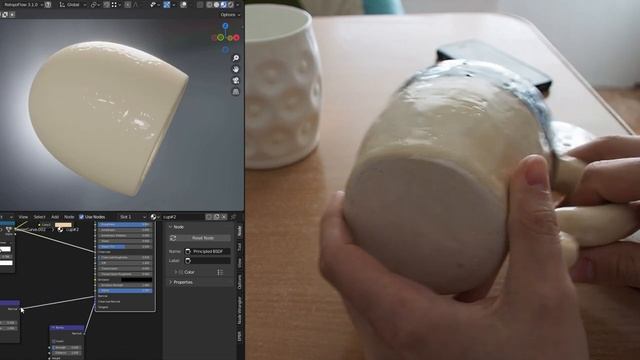Click the black Emission color swatch

pos(136,280)
